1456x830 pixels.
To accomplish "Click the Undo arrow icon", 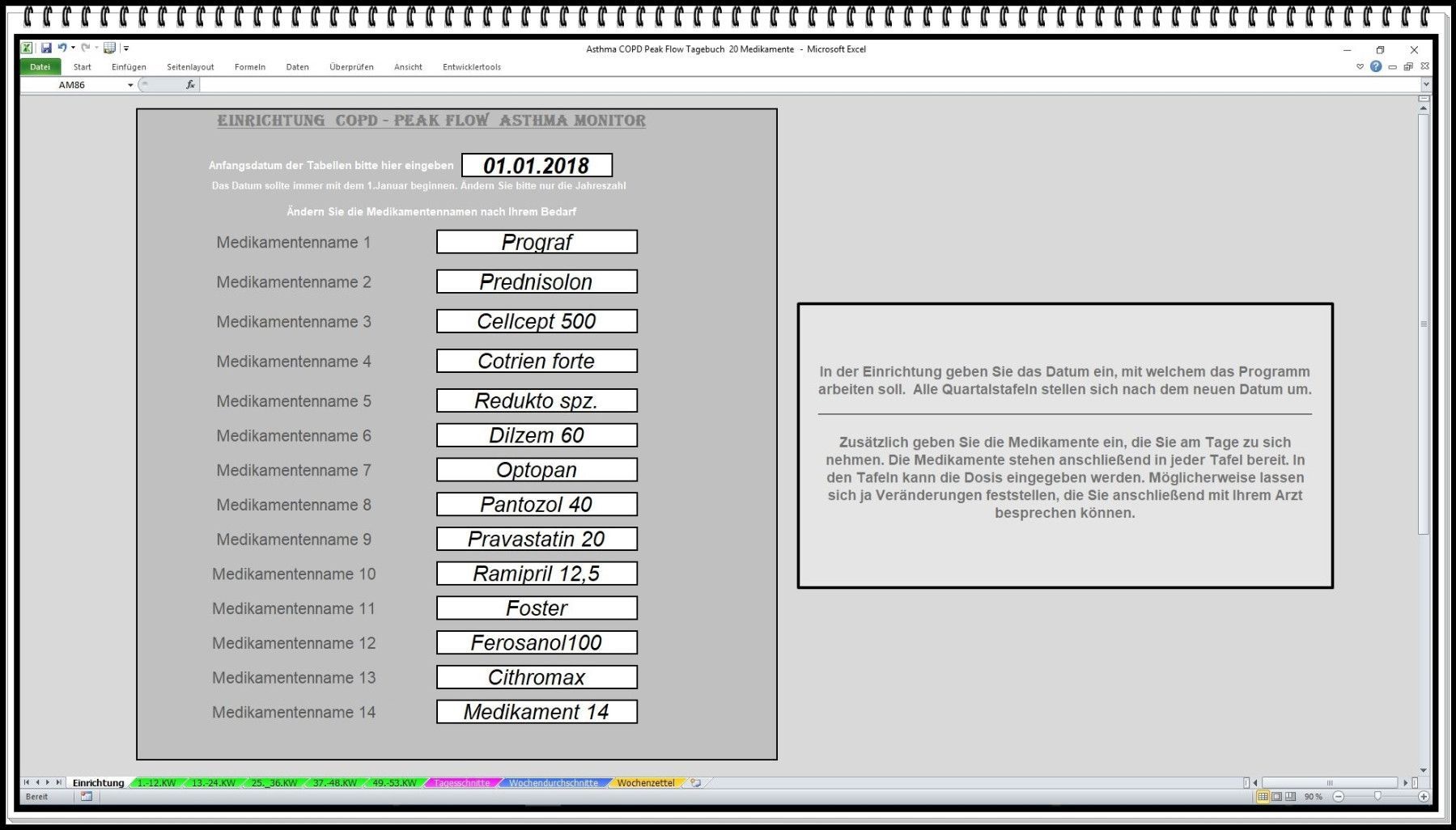I will [x=62, y=49].
